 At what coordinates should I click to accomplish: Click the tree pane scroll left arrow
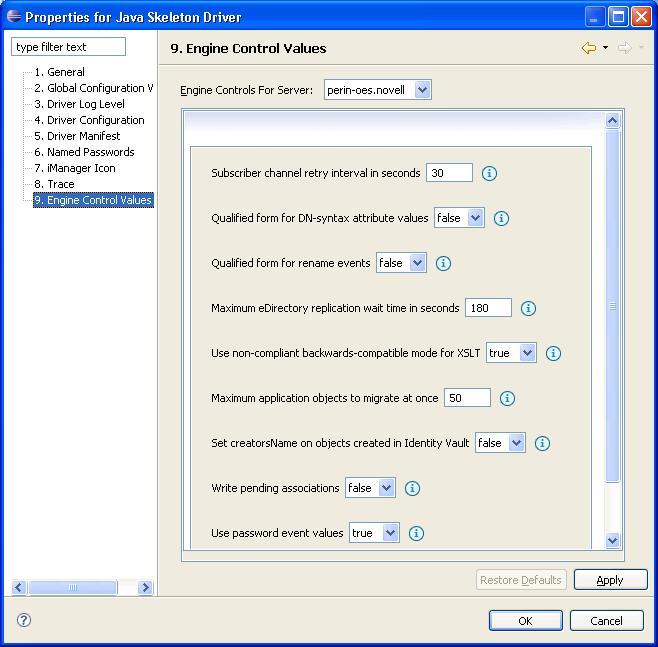point(19,587)
